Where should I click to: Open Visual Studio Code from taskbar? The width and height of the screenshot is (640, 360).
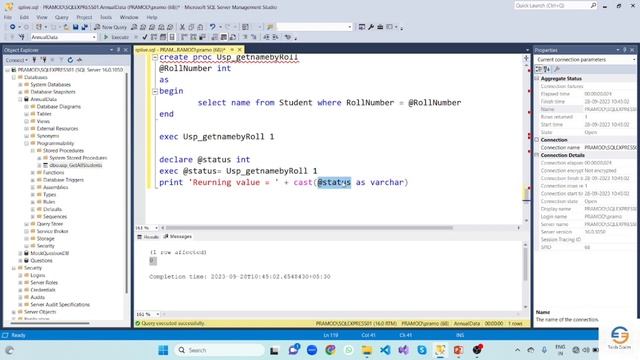pyautogui.click(x=385, y=350)
